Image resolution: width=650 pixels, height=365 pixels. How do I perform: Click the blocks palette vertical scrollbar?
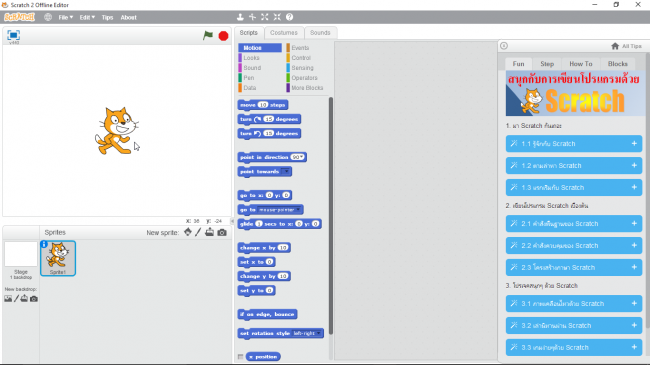[331, 216]
